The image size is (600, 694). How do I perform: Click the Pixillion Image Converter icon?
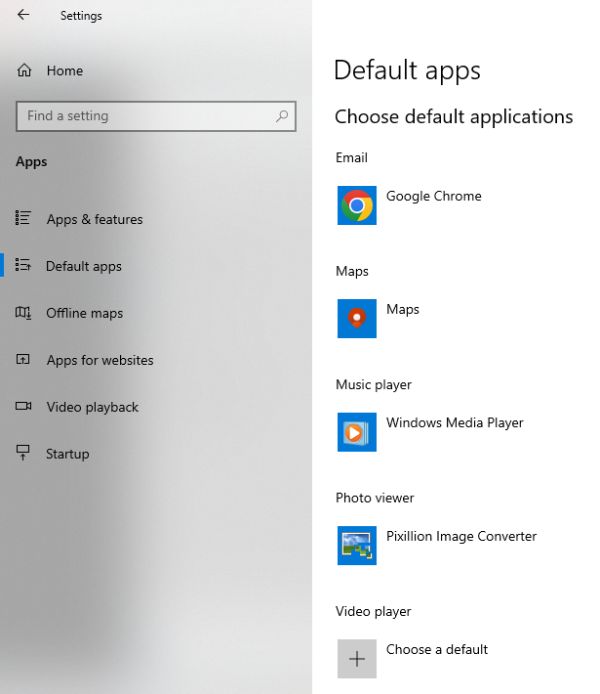click(357, 545)
